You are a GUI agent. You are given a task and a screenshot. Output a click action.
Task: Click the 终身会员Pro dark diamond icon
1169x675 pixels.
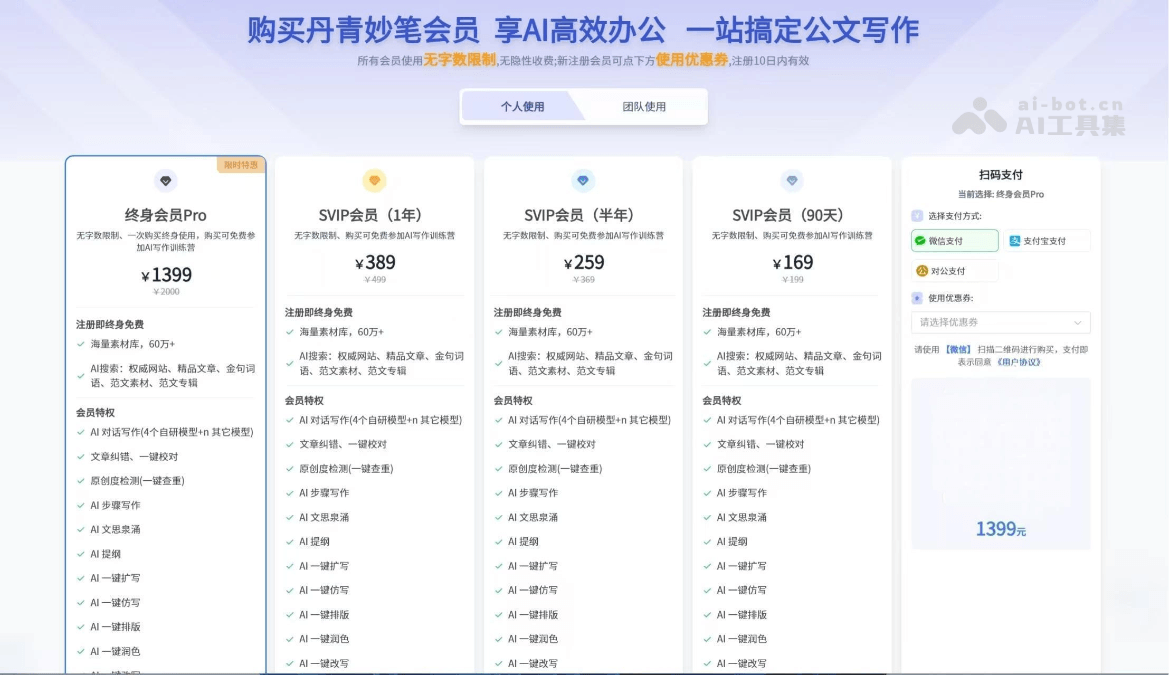pos(166,181)
